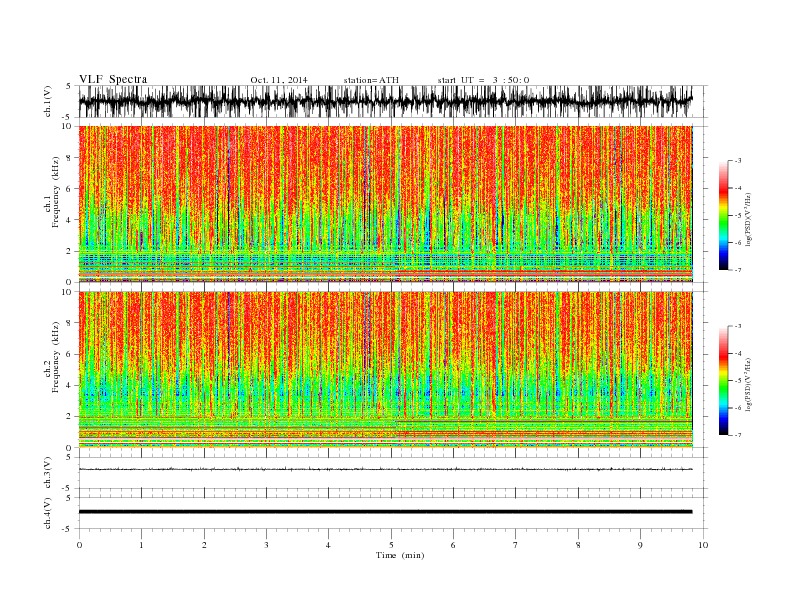The image size is (792, 612).
Task: Click the "-7" label on the ch.2 color bar
Action: (x=738, y=435)
